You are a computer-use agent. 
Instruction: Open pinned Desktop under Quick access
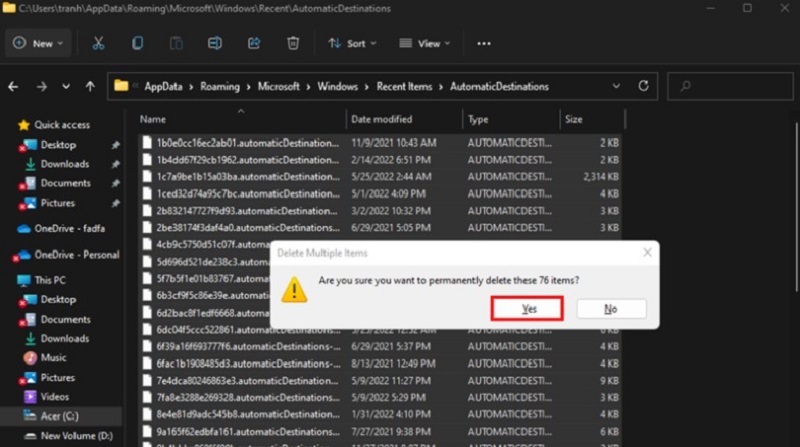click(58, 145)
